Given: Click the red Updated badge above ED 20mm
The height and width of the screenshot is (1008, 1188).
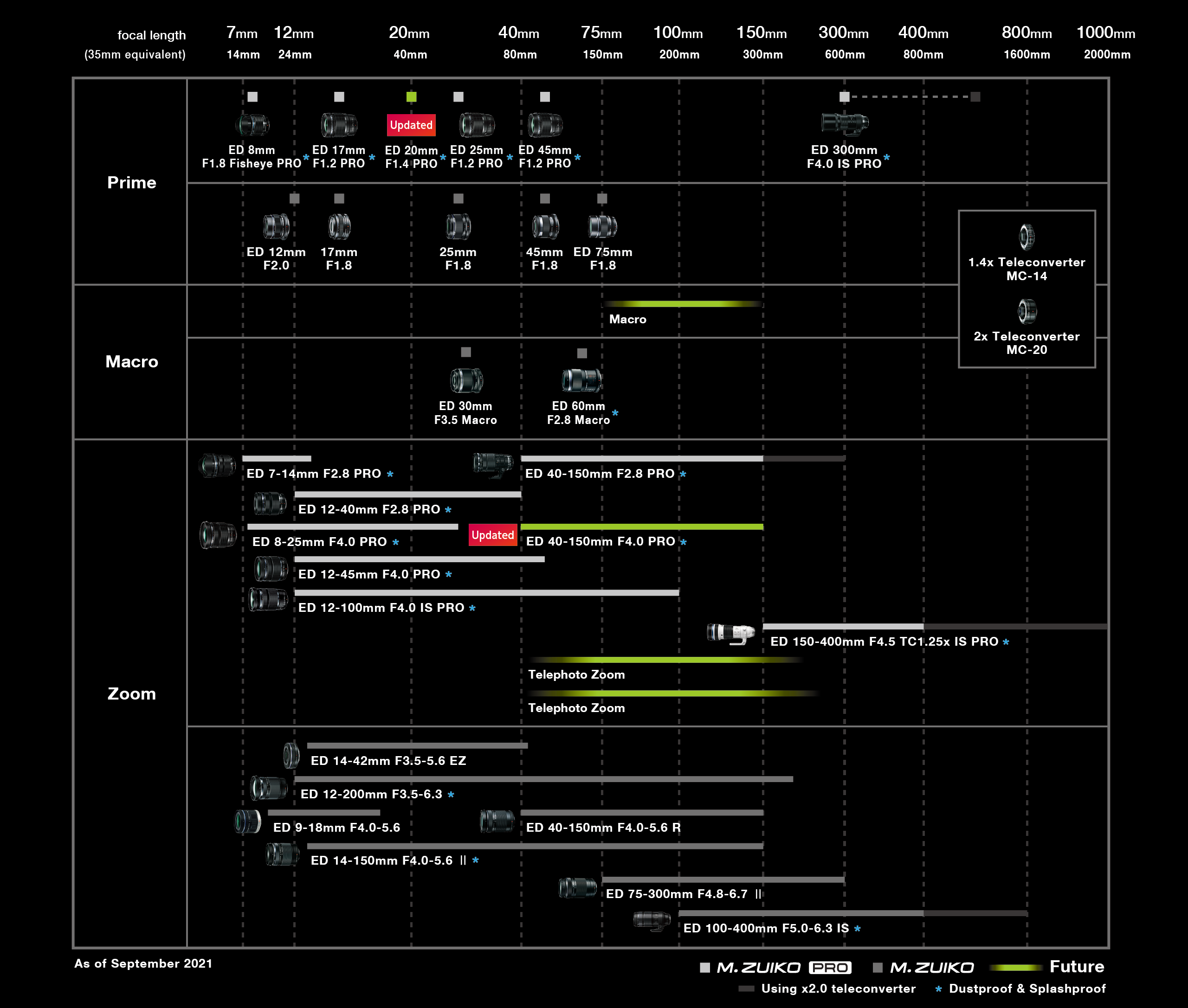Looking at the screenshot, I should (411, 125).
